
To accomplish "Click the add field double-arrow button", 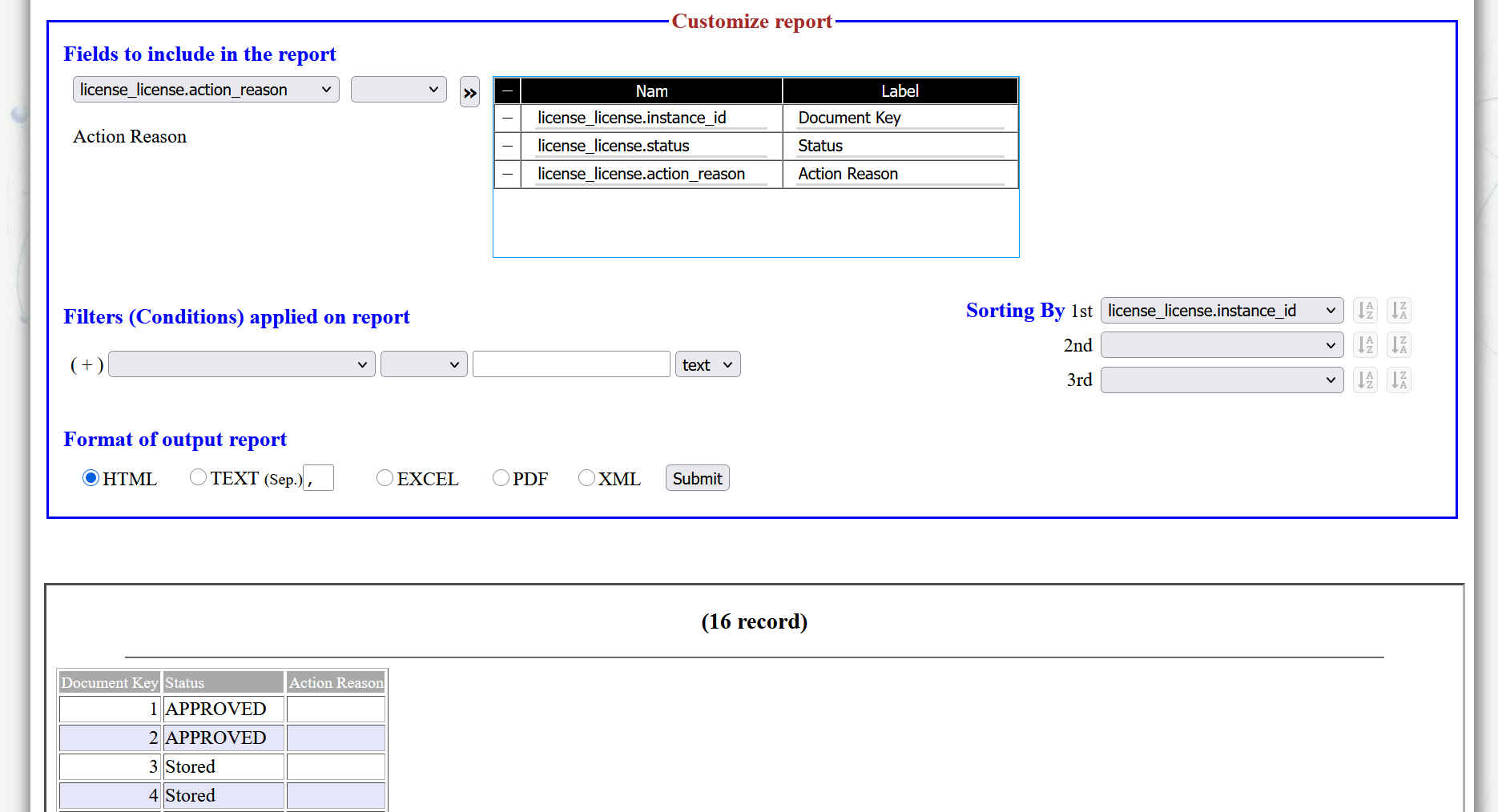I will (x=469, y=93).
